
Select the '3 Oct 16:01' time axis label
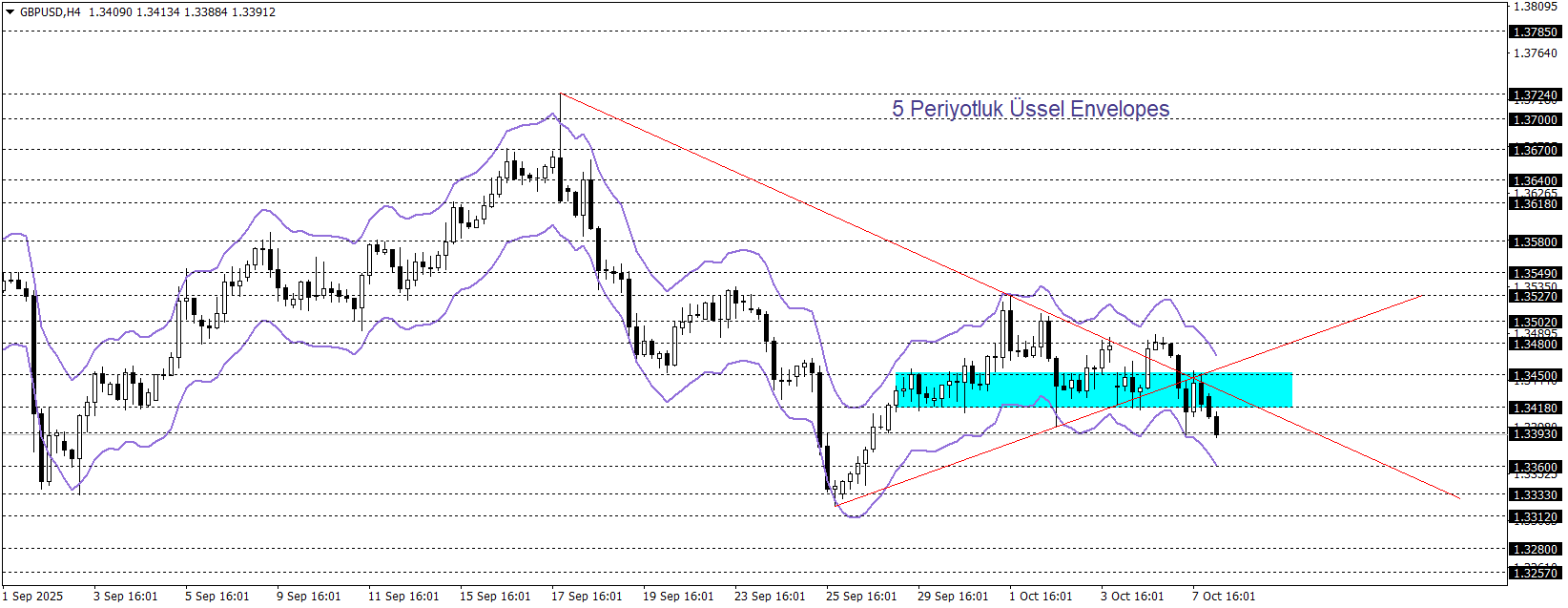coord(1132,597)
